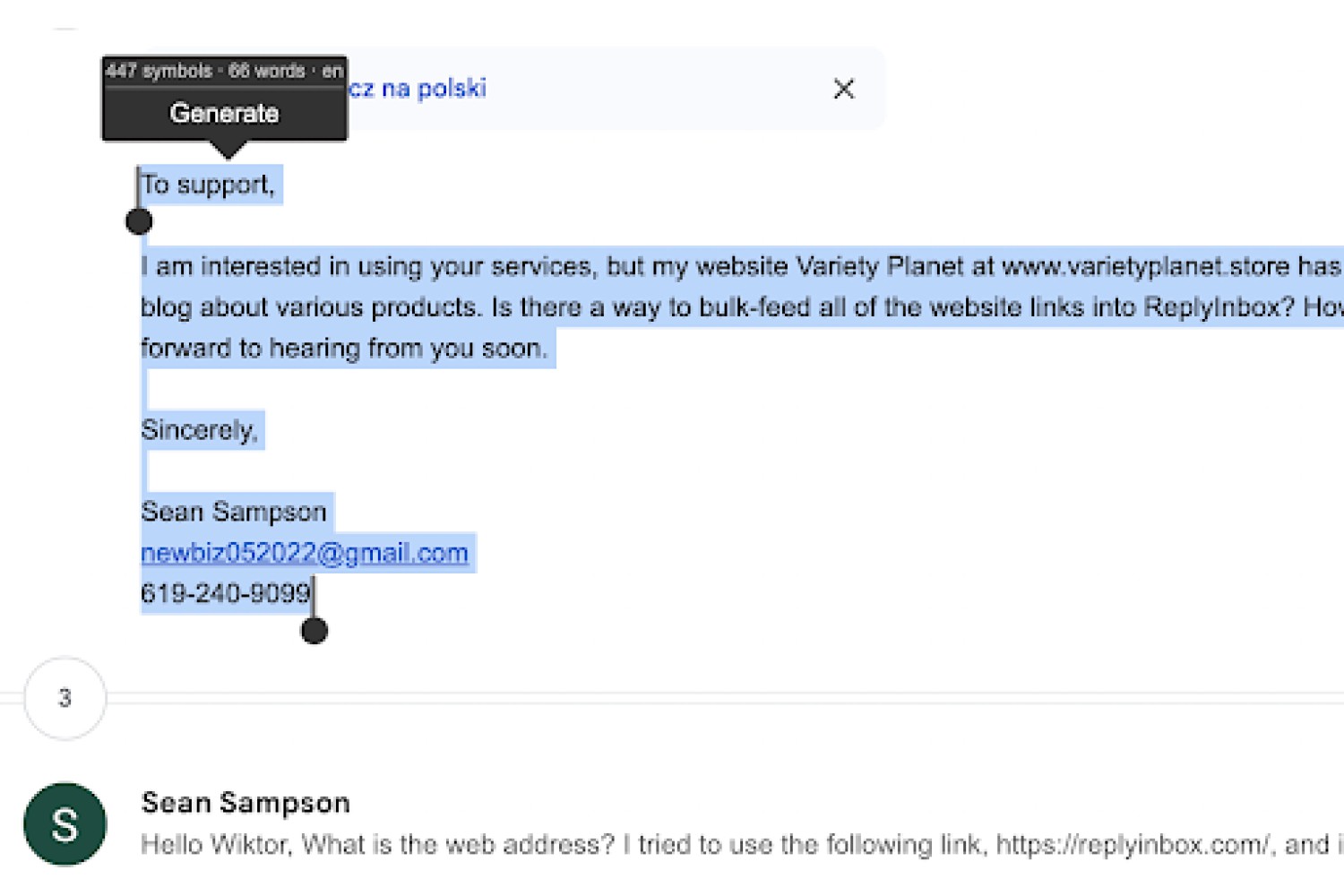Close the translate banner with X
This screenshot has height=896, width=1344.
click(843, 89)
